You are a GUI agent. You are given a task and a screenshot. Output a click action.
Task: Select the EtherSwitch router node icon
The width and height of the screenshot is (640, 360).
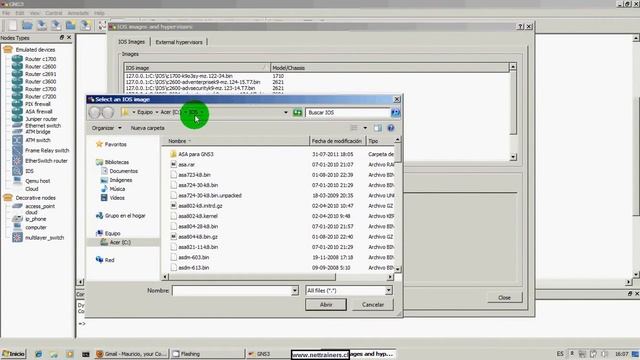click(x=17, y=161)
